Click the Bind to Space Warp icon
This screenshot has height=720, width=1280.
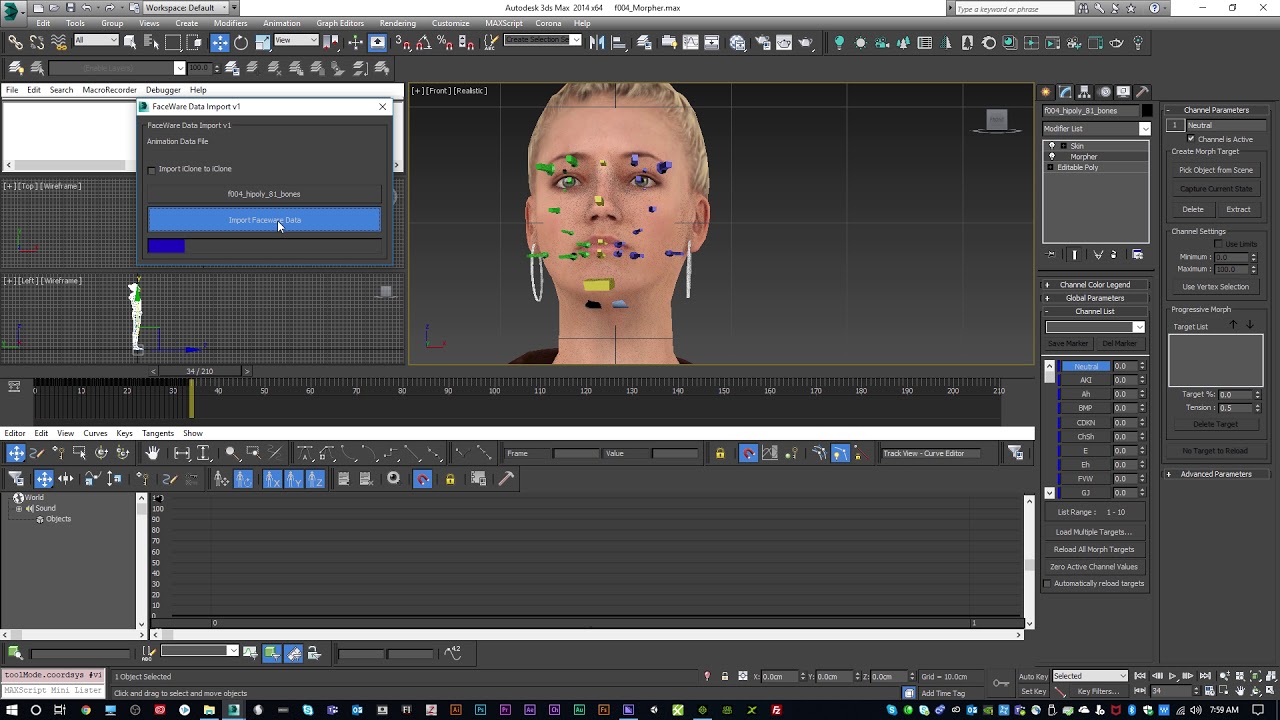[59, 42]
